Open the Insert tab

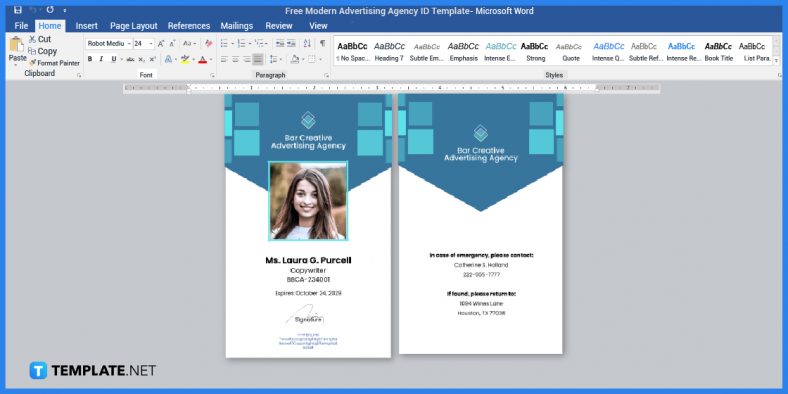point(86,26)
